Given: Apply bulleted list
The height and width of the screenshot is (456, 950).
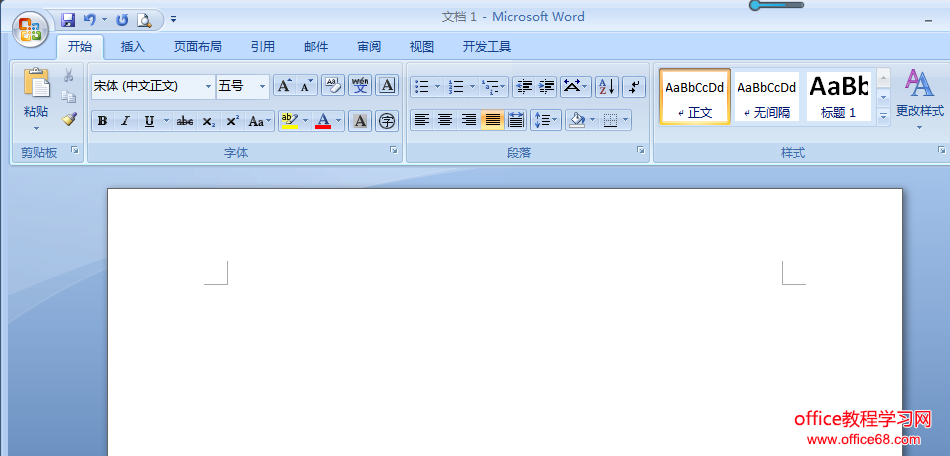Looking at the screenshot, I should click(422, 87).
